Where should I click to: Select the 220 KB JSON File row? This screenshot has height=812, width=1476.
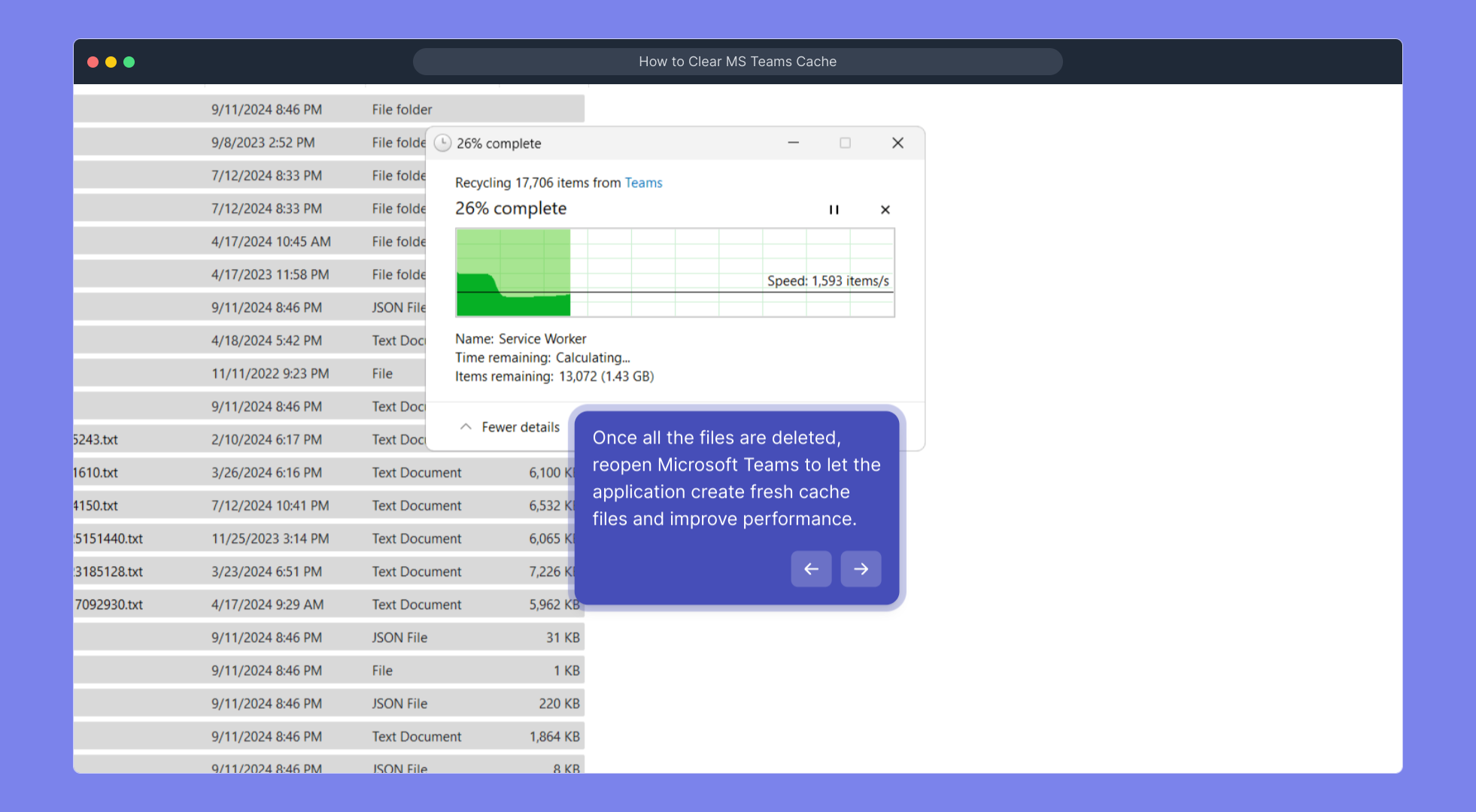pyautogui.click(x=399, y=704)
